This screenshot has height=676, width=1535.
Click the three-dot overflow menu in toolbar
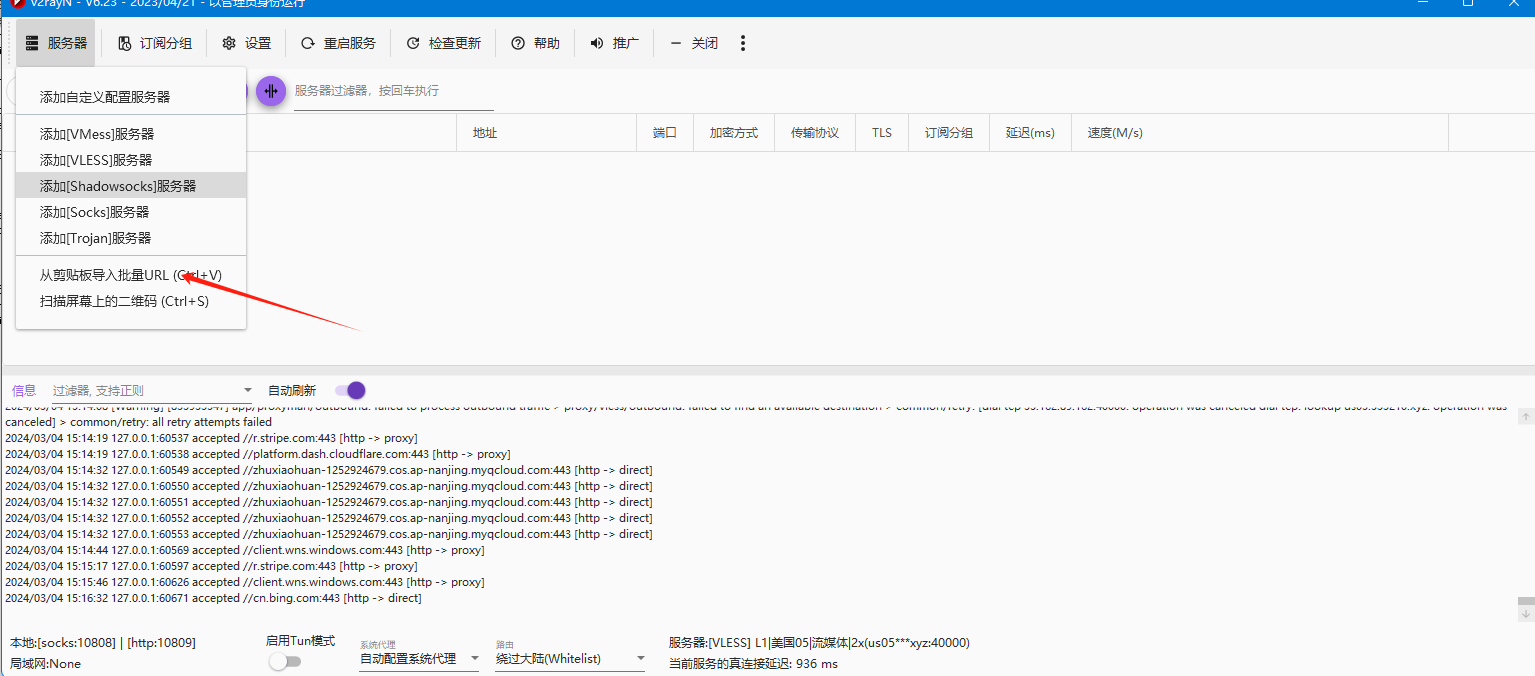[742, 43]
